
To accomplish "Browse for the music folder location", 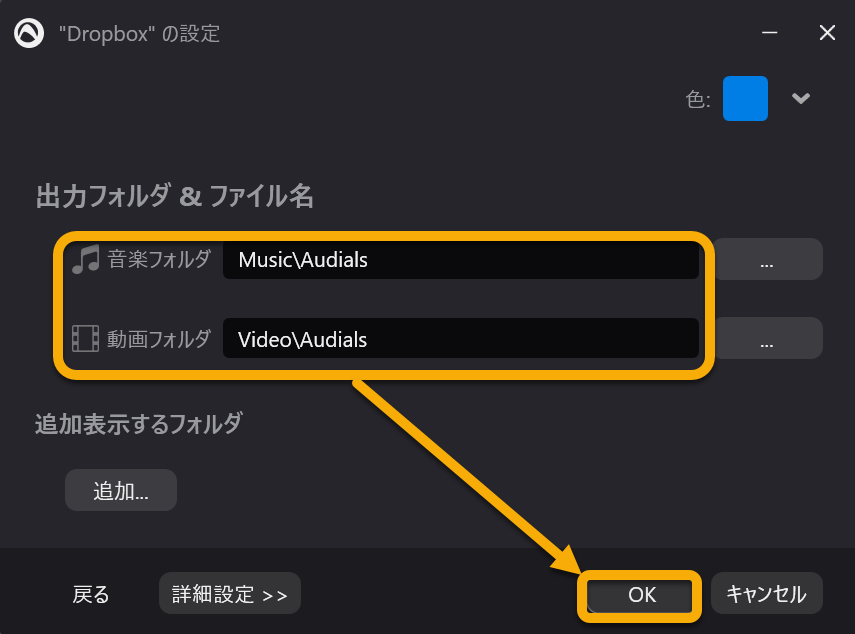I will [768, 259].
